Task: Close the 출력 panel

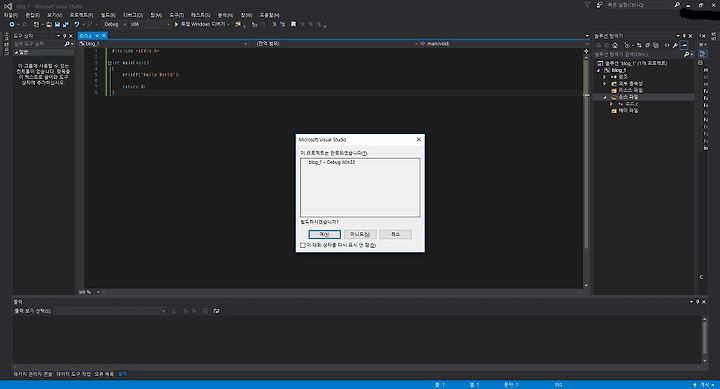Action: pyautogui.click(x=704, y=302)
